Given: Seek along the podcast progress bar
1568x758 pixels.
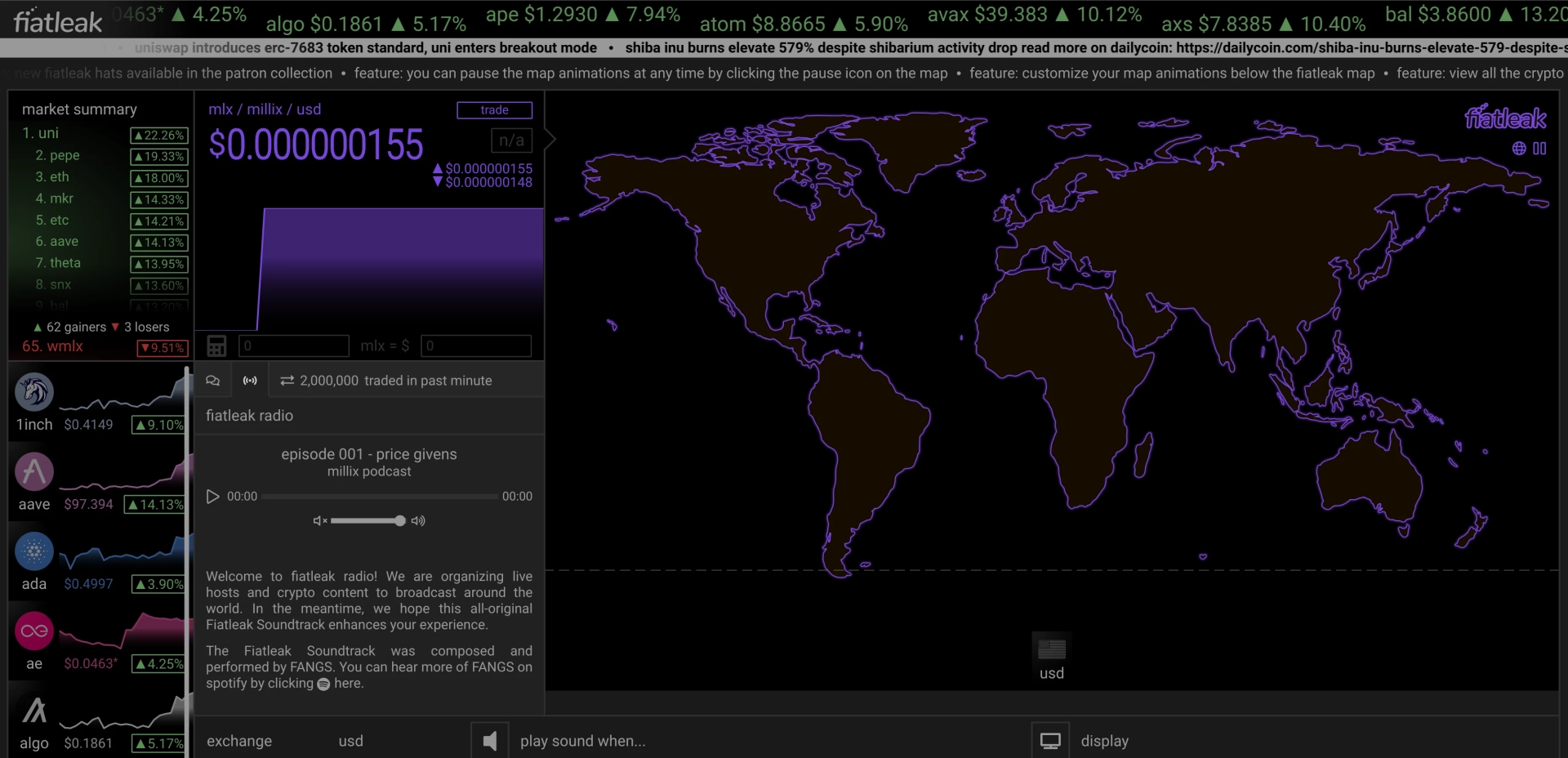Looking at the screenshot, I should click(380, 497).
